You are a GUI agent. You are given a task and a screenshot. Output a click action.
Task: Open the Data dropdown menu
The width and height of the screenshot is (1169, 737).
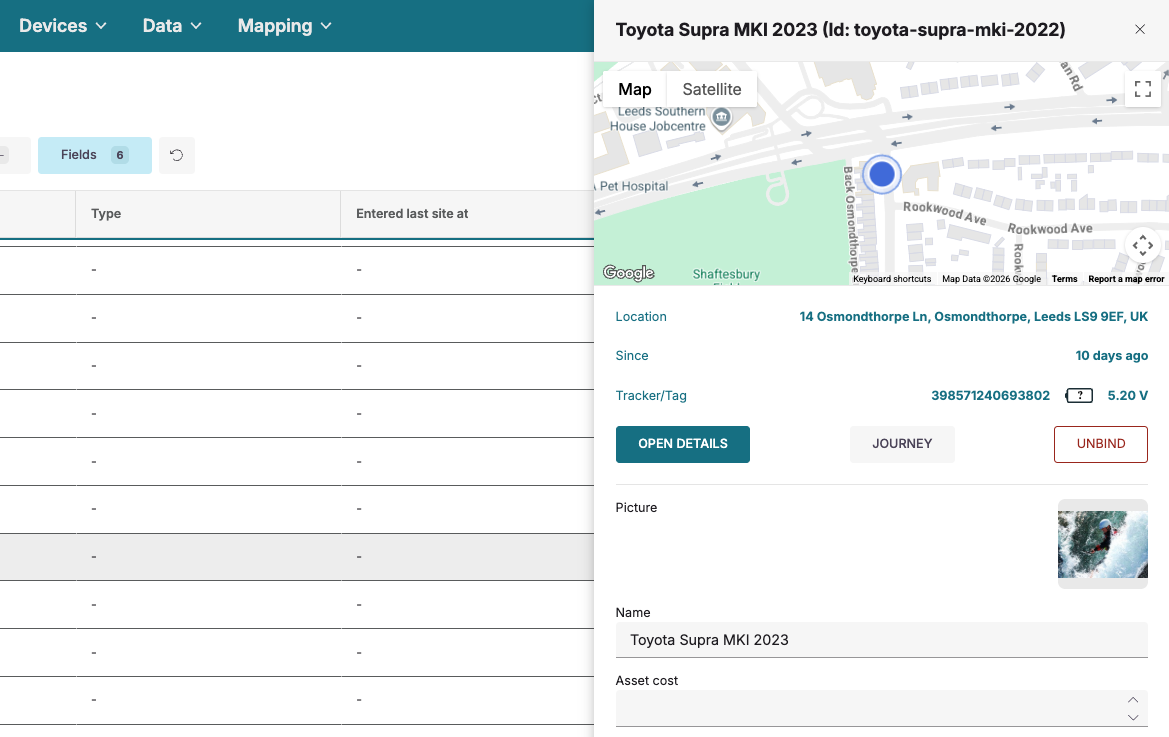click(172, 26)
